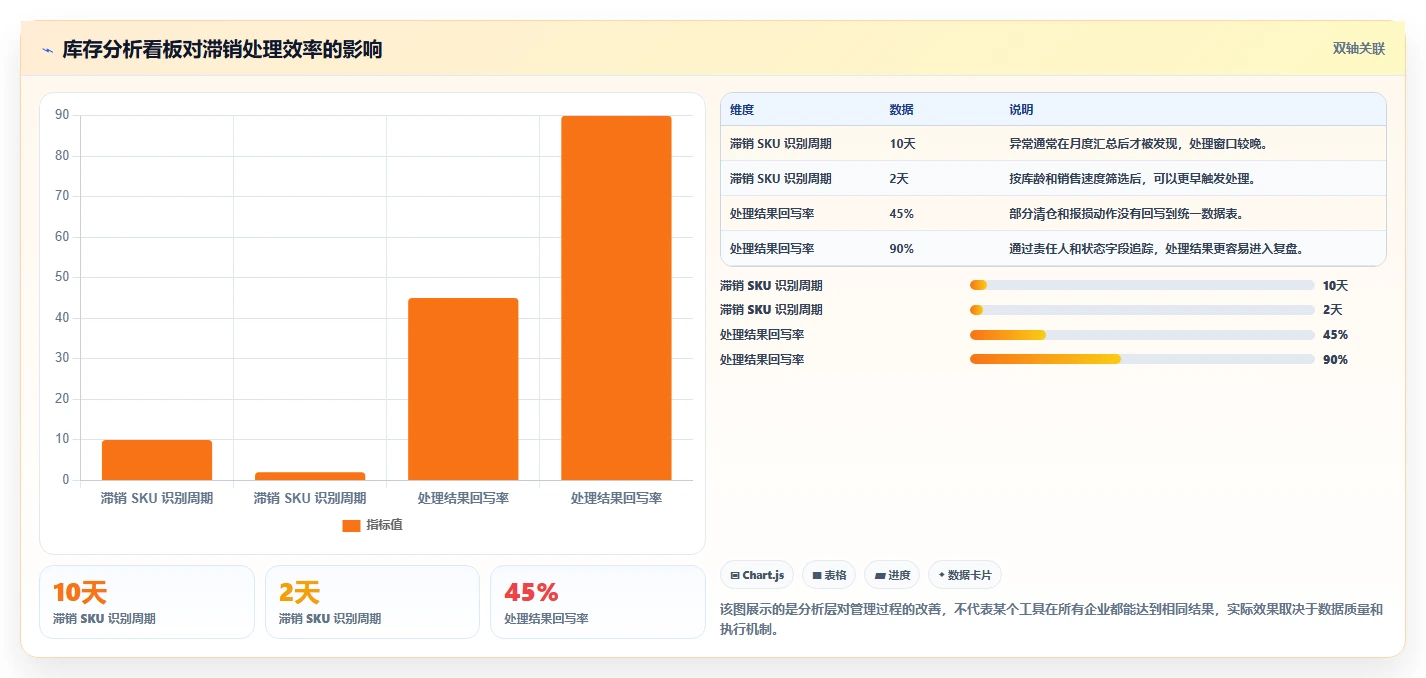The height and width of the screenshot is (678, 1426).
Task: Toggle the 指标值 legend label text
Action: click(x=384, y=525)
